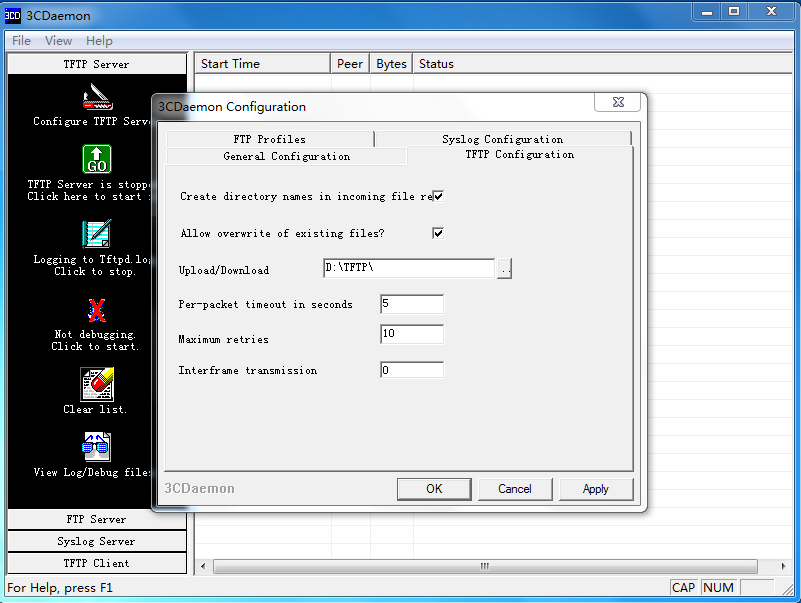
Task: Open the View menu
Action: pos(58,41)
